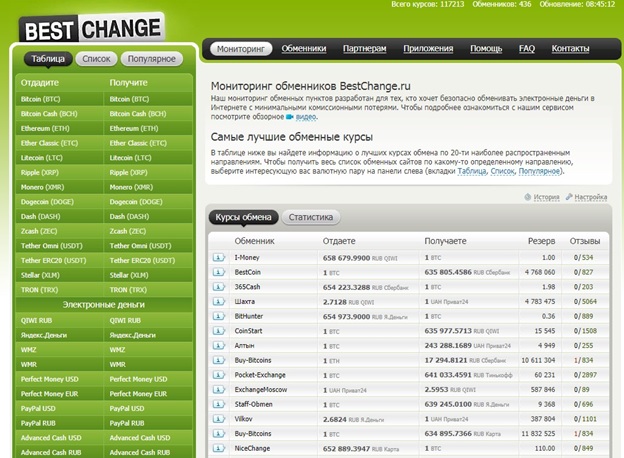Open info icon beside ExchangeMoscow

pyautogui.click(x=218, y=390)
